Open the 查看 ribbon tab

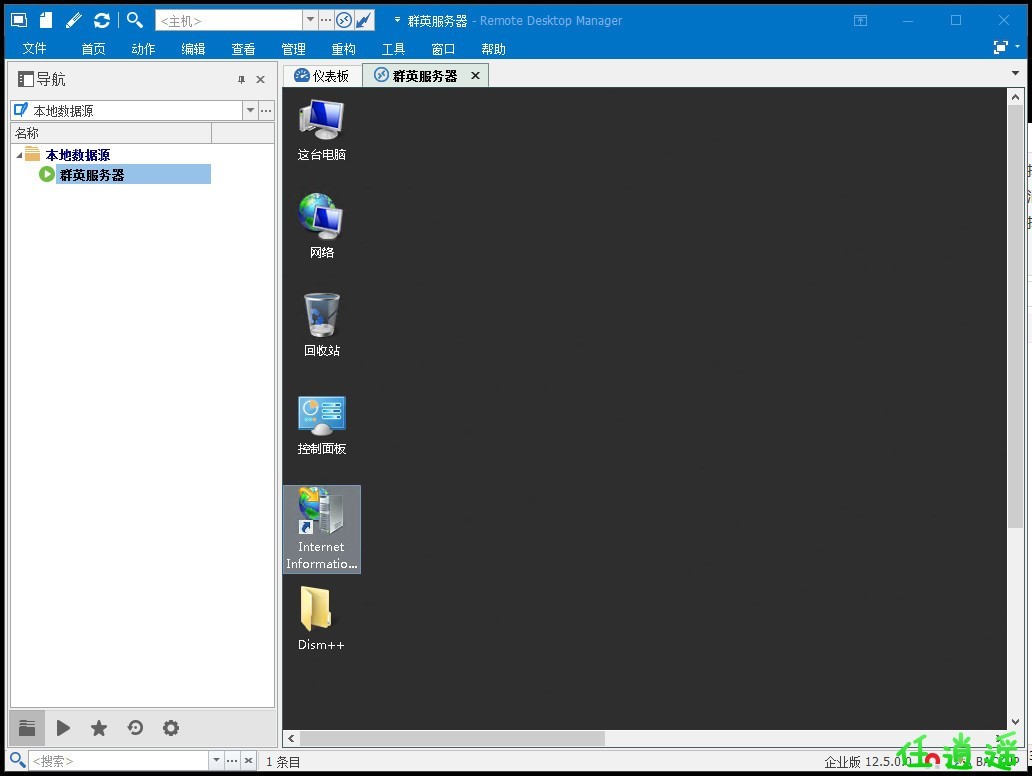243,49
